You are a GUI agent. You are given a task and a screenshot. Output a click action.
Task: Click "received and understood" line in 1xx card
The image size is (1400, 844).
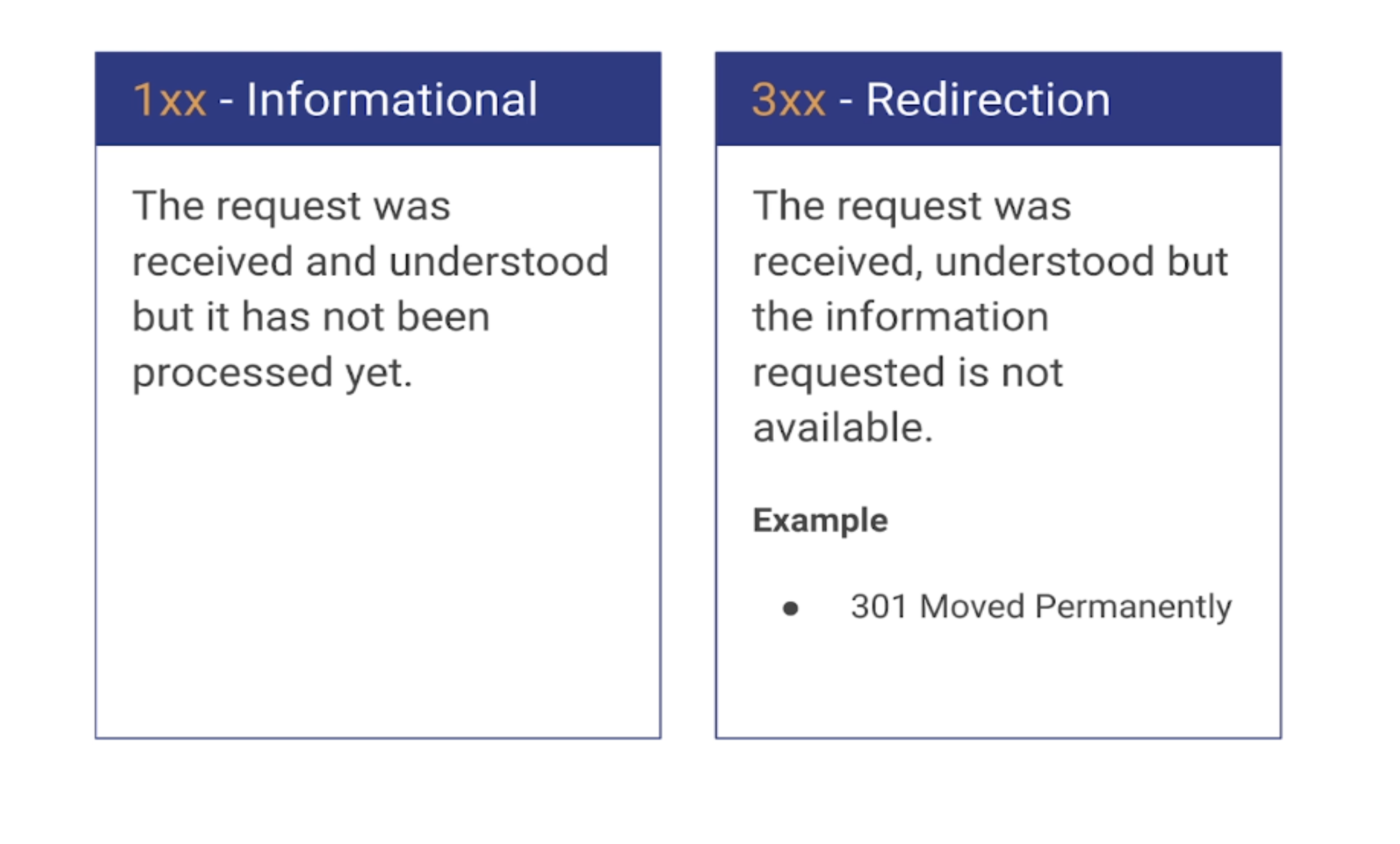coord(370,262)
